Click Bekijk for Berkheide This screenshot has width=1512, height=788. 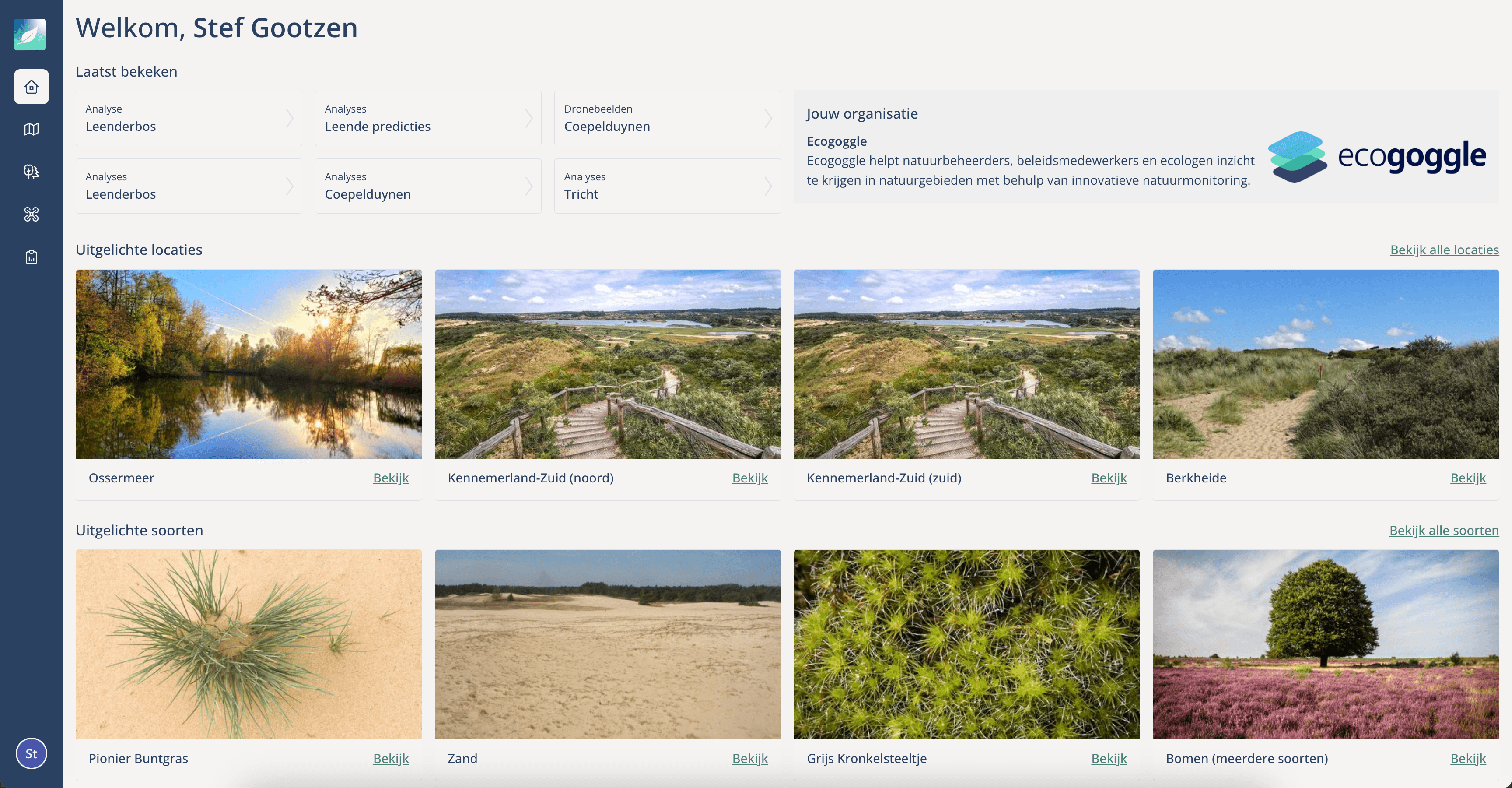coord(1468,478)
